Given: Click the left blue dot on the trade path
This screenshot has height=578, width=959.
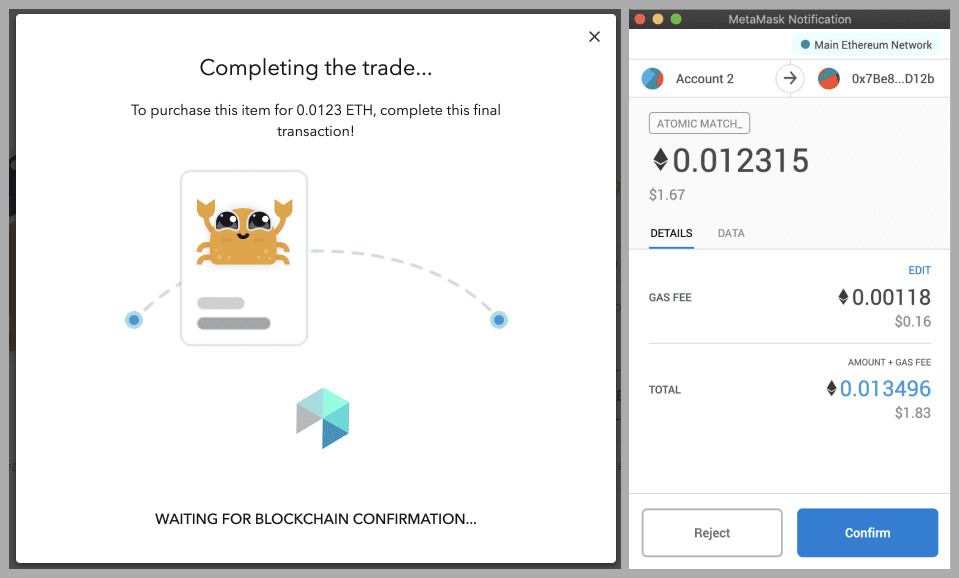Looking at the screenshot, I should pyautogui.click(x=134, y=320).
